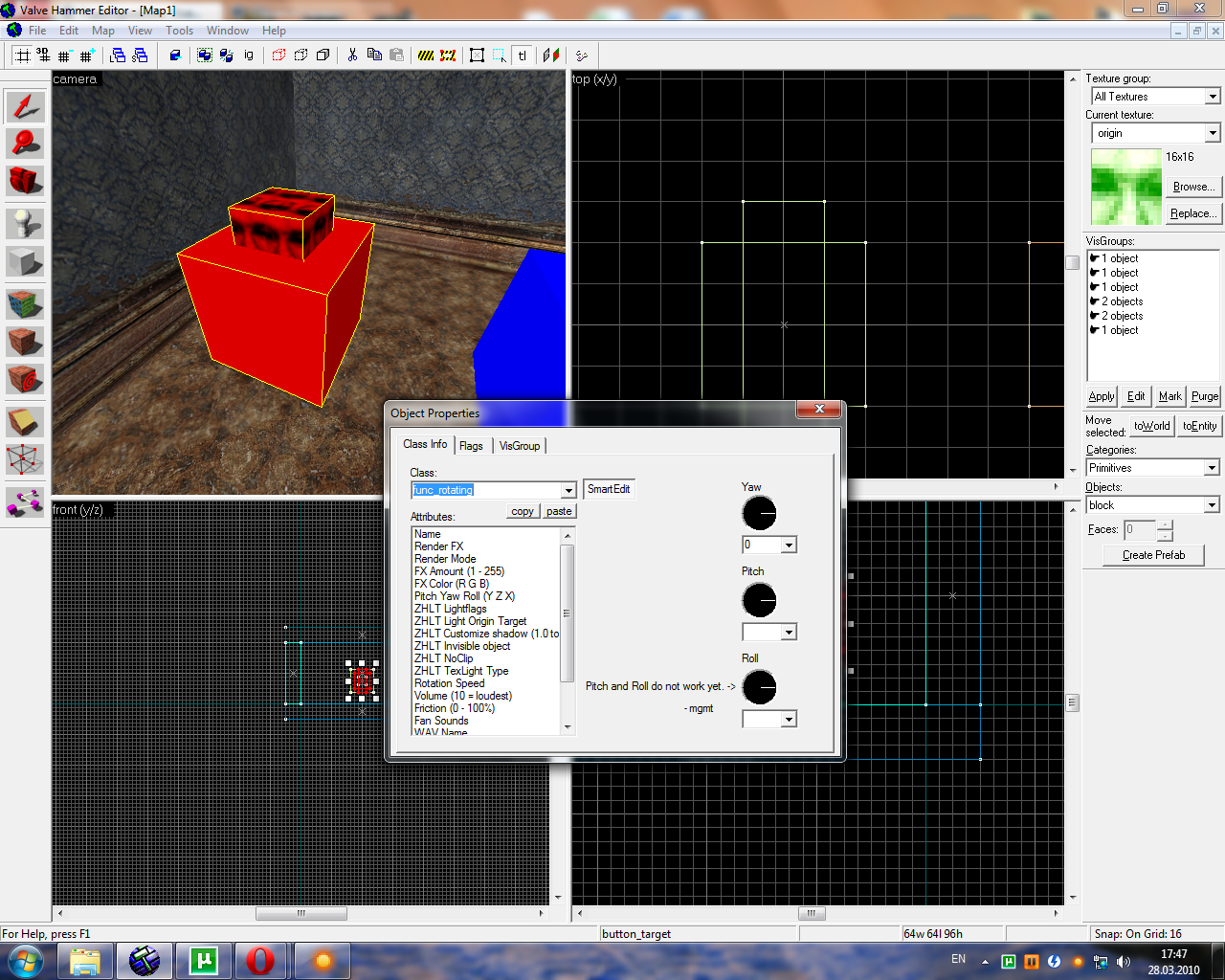Pick the Entity (lightbulb) tool
1225x980 pixels.
(25, 224)
